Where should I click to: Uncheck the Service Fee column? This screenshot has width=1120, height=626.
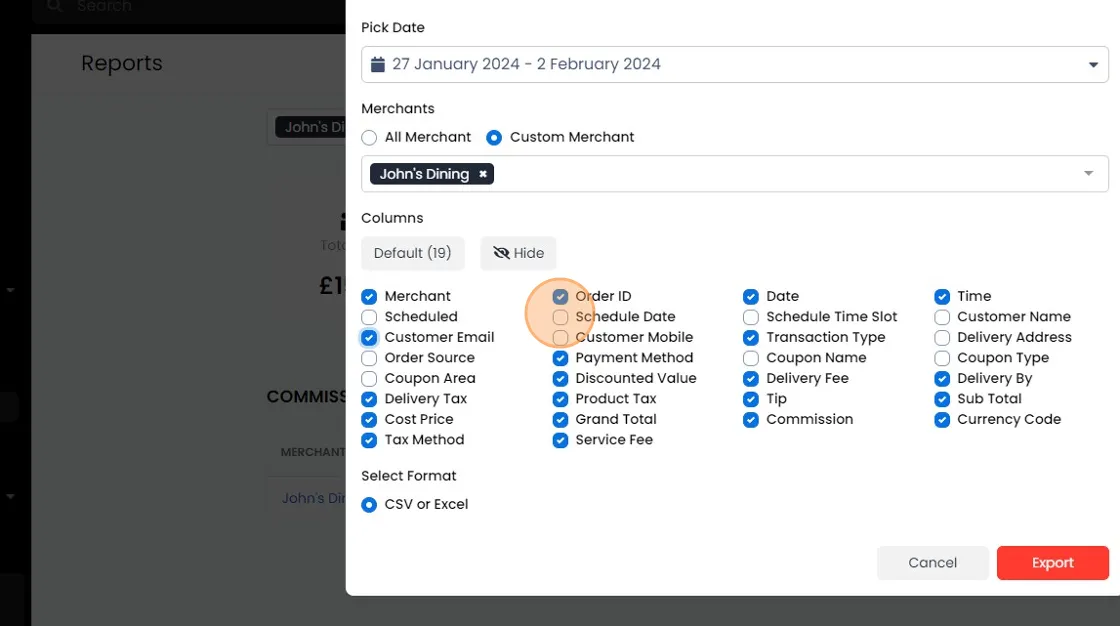560,440
